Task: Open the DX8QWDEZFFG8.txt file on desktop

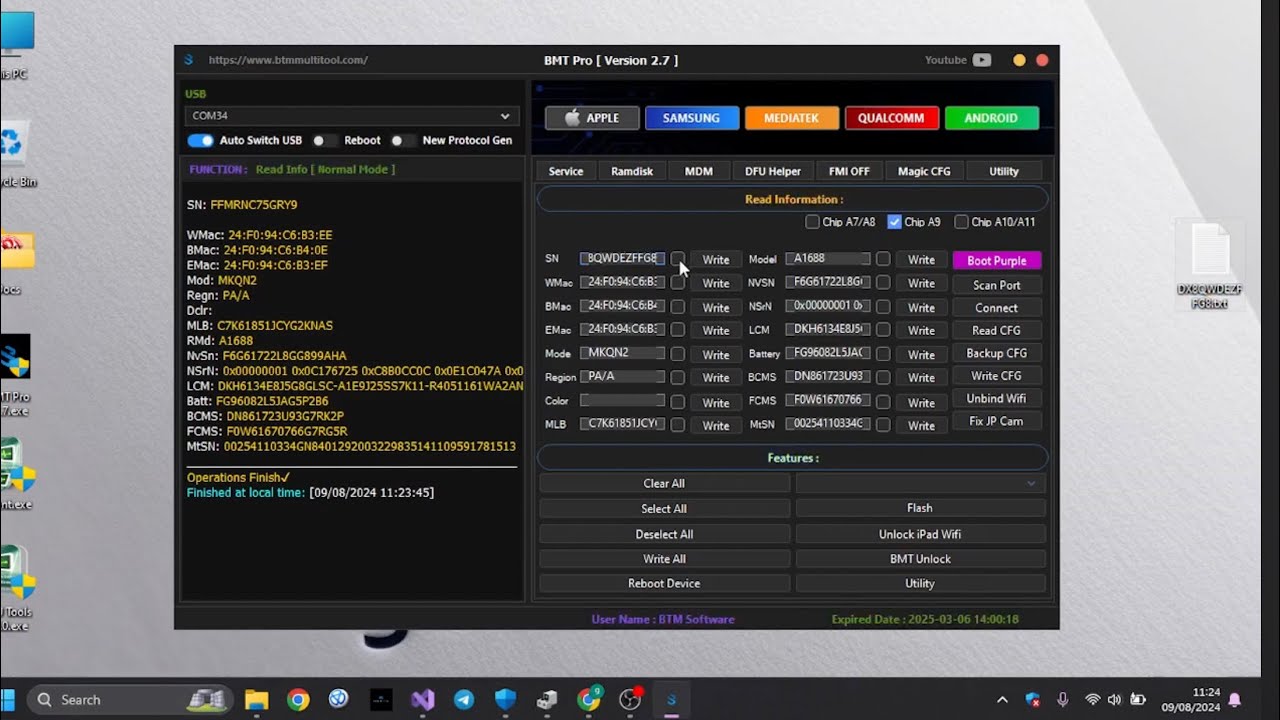Action: [x=1210, y=266]
